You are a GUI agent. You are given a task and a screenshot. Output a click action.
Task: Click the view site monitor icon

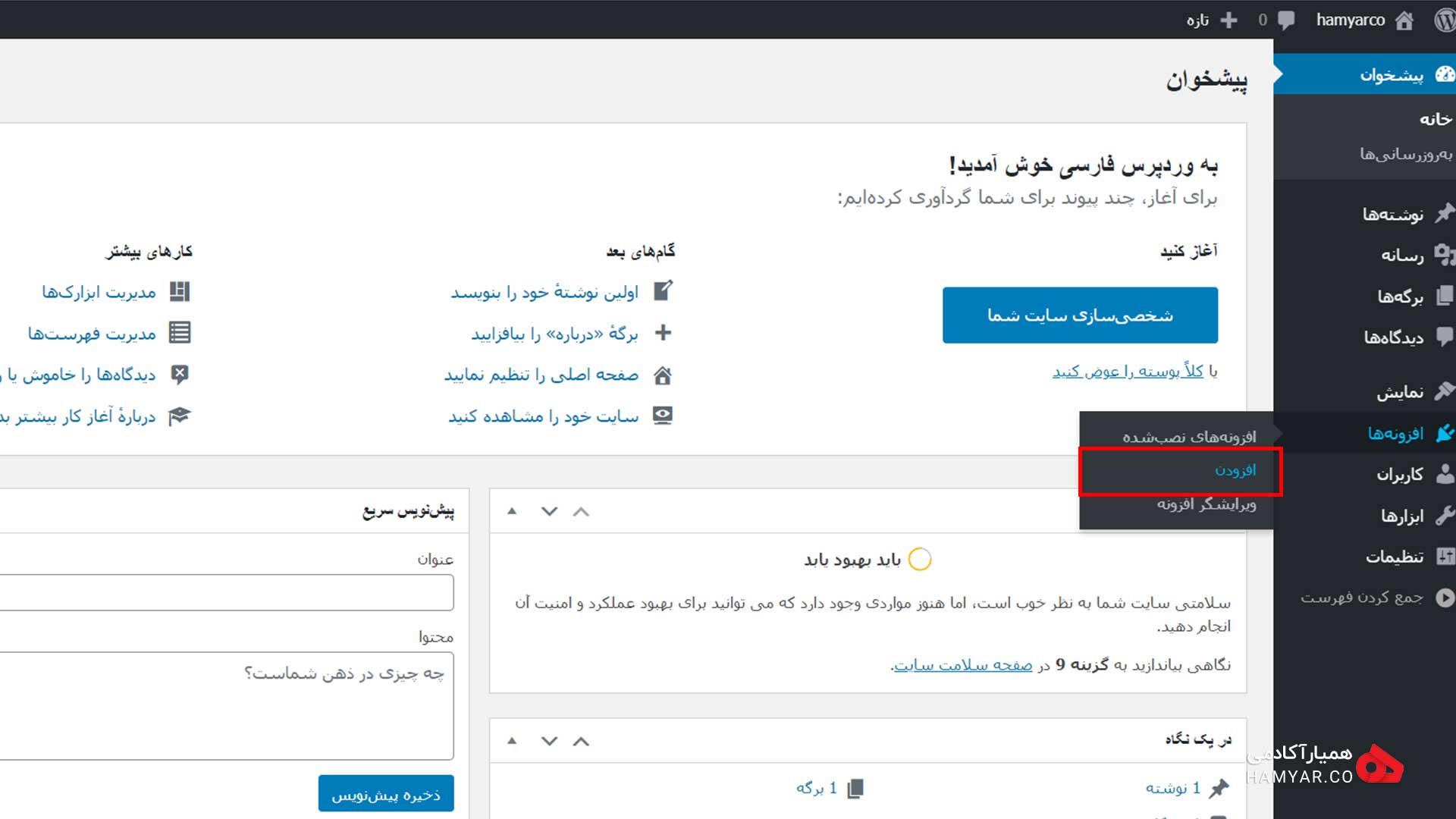tap(663, 416)
